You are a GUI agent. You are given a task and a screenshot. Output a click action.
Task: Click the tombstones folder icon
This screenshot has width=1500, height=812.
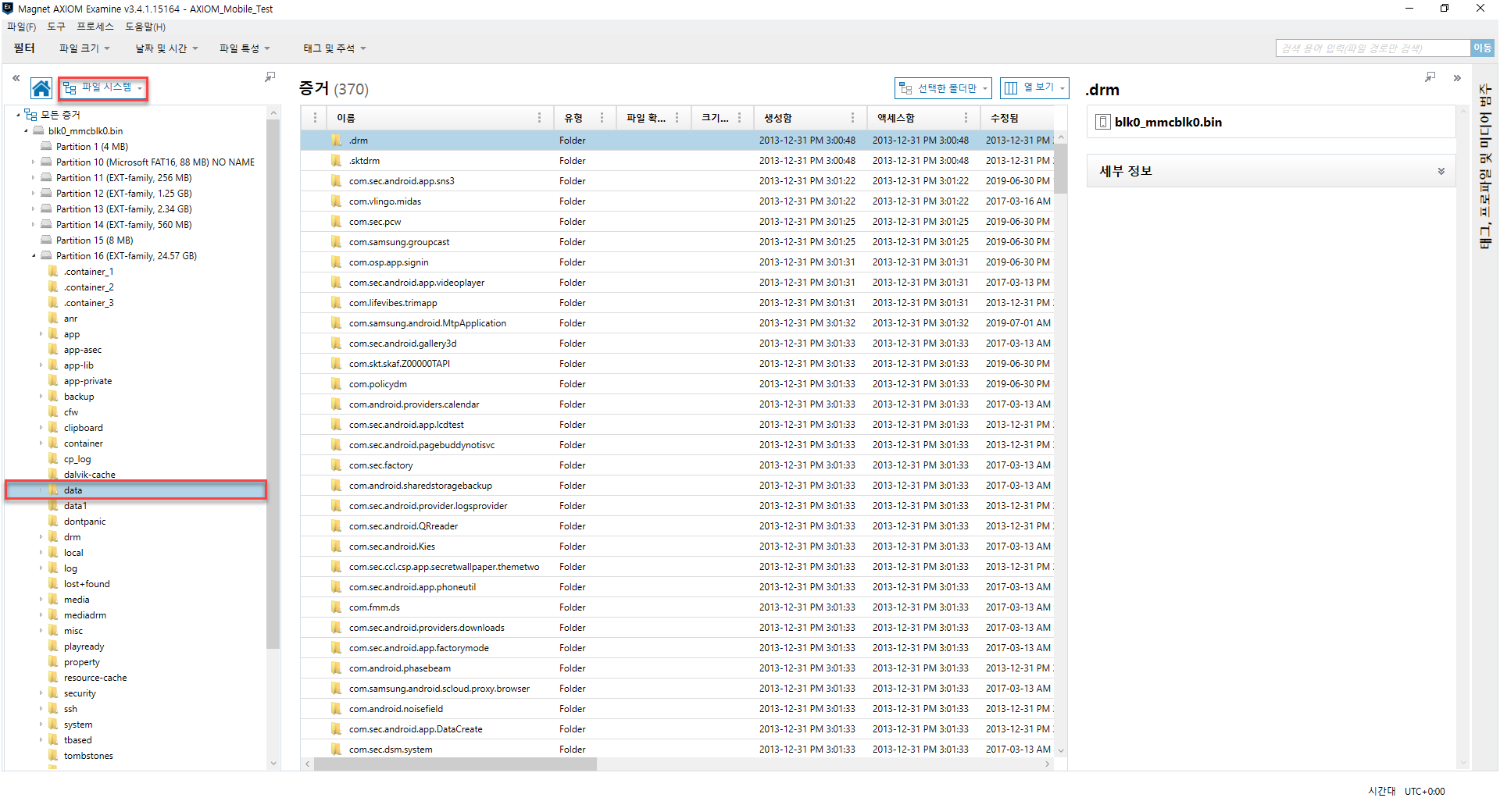tap(53, 755)
